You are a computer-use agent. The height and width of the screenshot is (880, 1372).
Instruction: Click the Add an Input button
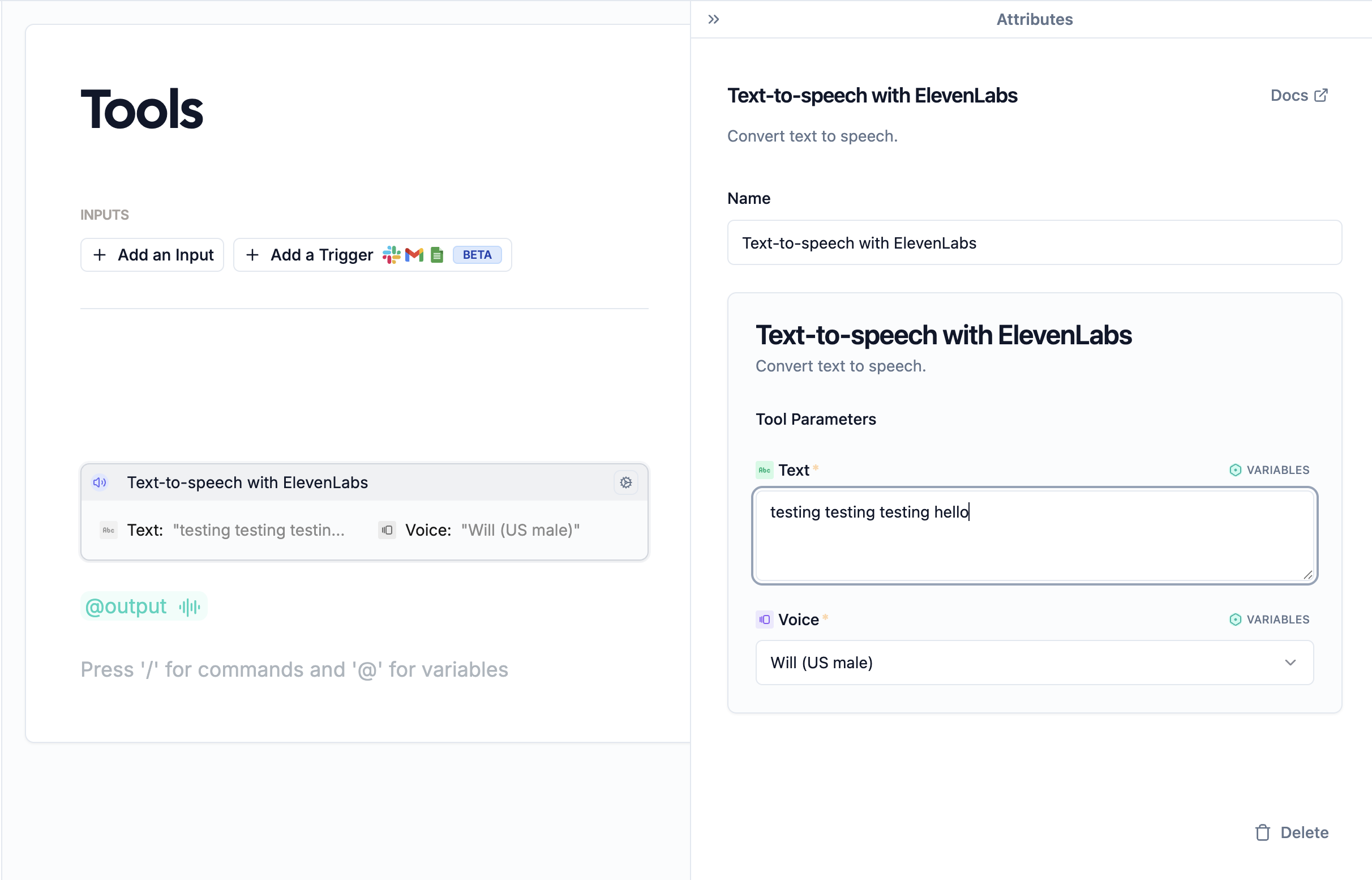click(152, 255)
